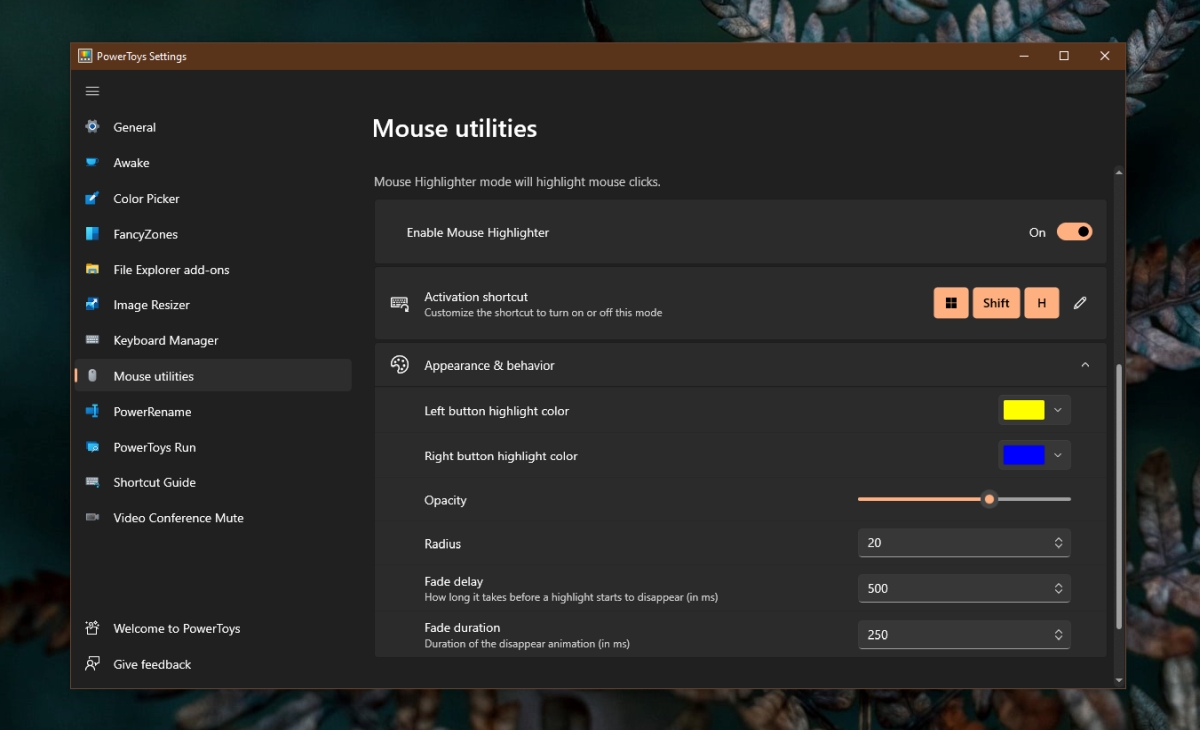This screenshot has height=730, width=1200.
Task: Click the 'Left button highlight color' label
Action: (497, 411)
